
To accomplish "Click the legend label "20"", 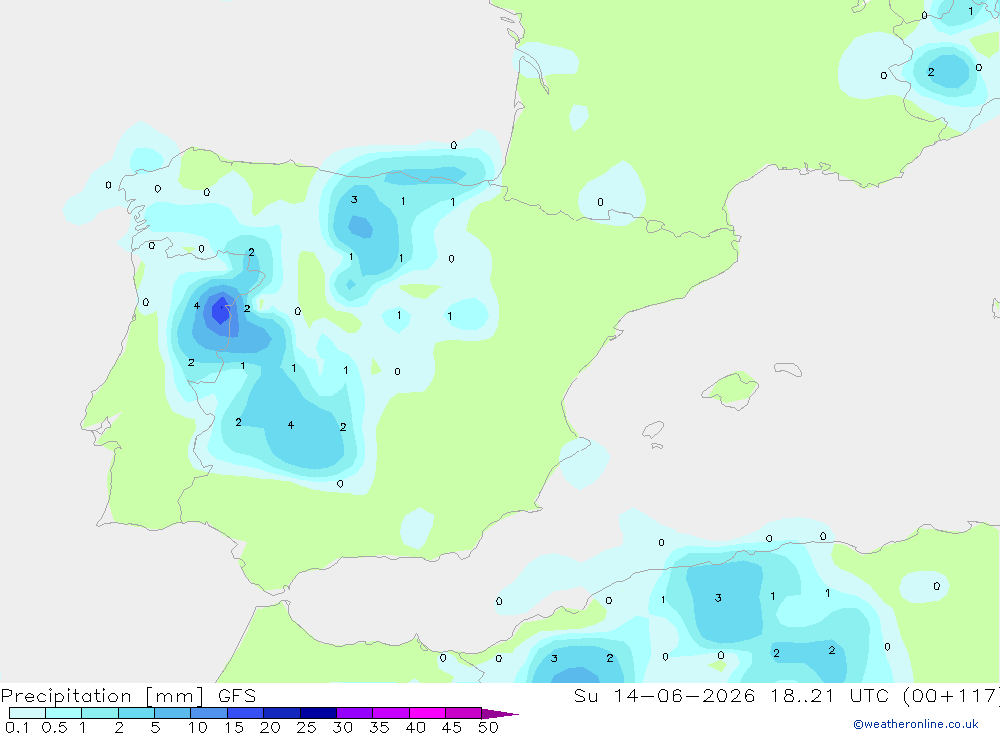I will [x=270, y=727].
